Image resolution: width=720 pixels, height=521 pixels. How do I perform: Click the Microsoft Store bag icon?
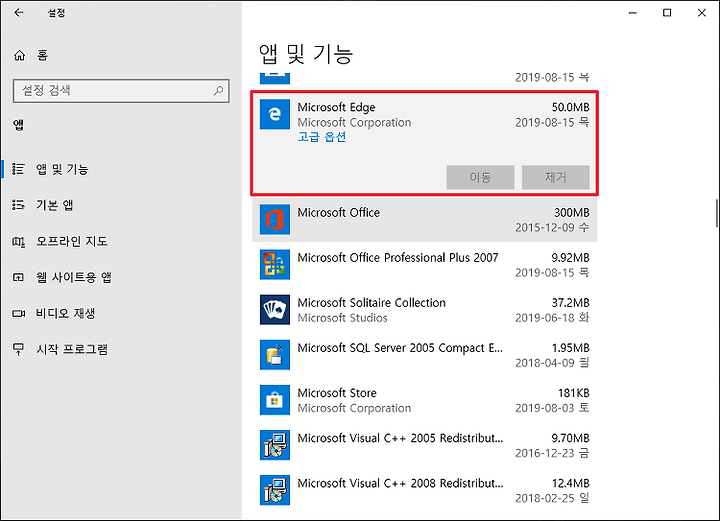275,400
